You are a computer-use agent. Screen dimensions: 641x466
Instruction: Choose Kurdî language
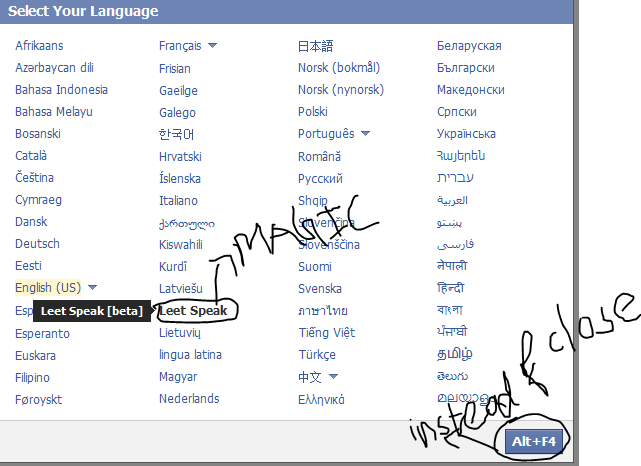point(173,267)
